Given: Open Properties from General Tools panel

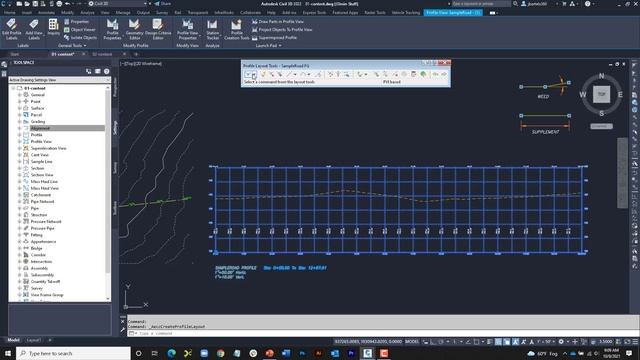Looking at the screenshot, I should coord(76,21).
